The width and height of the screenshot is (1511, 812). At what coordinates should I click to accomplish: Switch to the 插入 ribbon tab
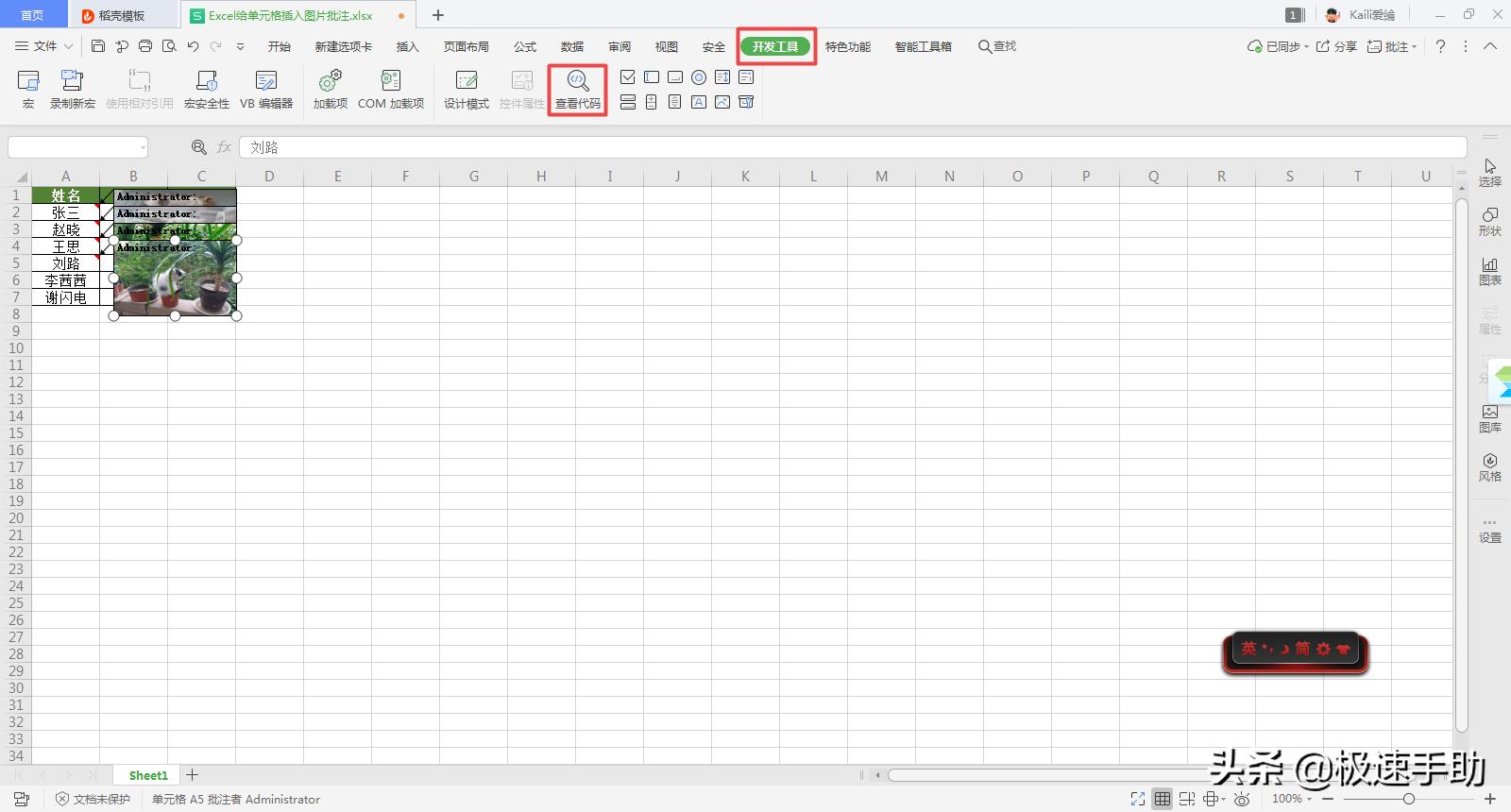coord(407,46)
